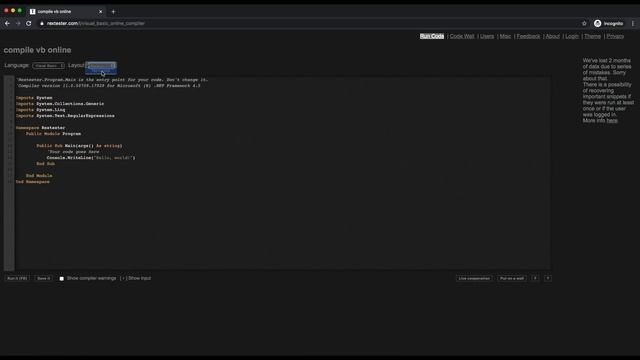Reload the rextester page
The height and width of the screenshot is (360, 640).
[29, 23]
